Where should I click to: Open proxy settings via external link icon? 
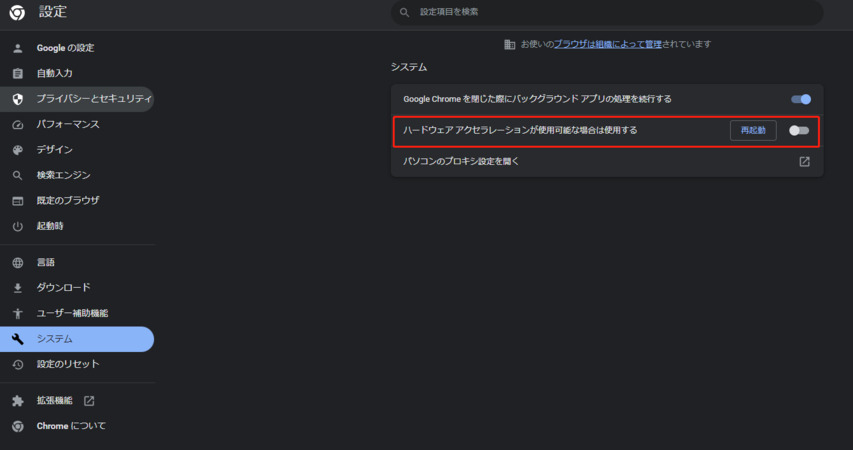(x=804, y=162)
